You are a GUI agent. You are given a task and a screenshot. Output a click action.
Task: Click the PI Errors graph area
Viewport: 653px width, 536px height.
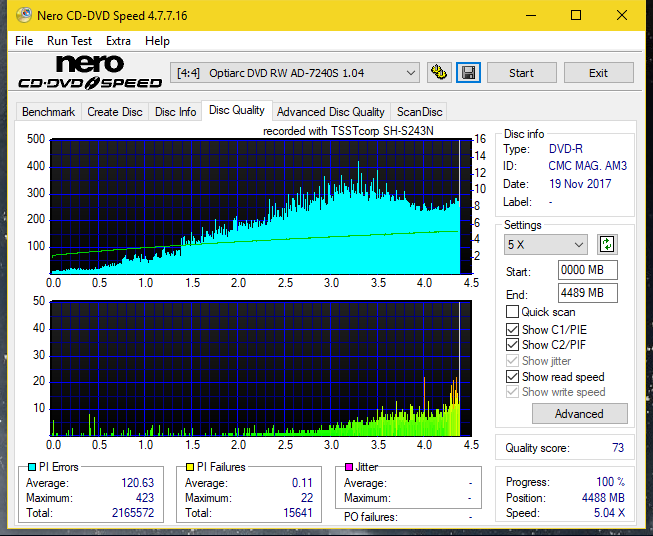(261, 207)
